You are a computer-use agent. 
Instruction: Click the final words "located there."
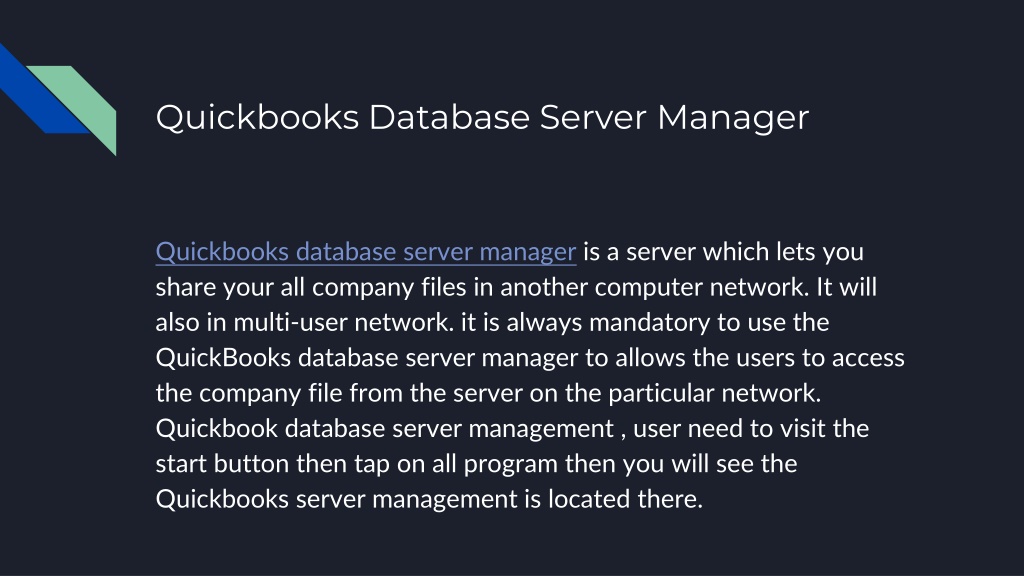pyautogui.click(x=625, y=499)
